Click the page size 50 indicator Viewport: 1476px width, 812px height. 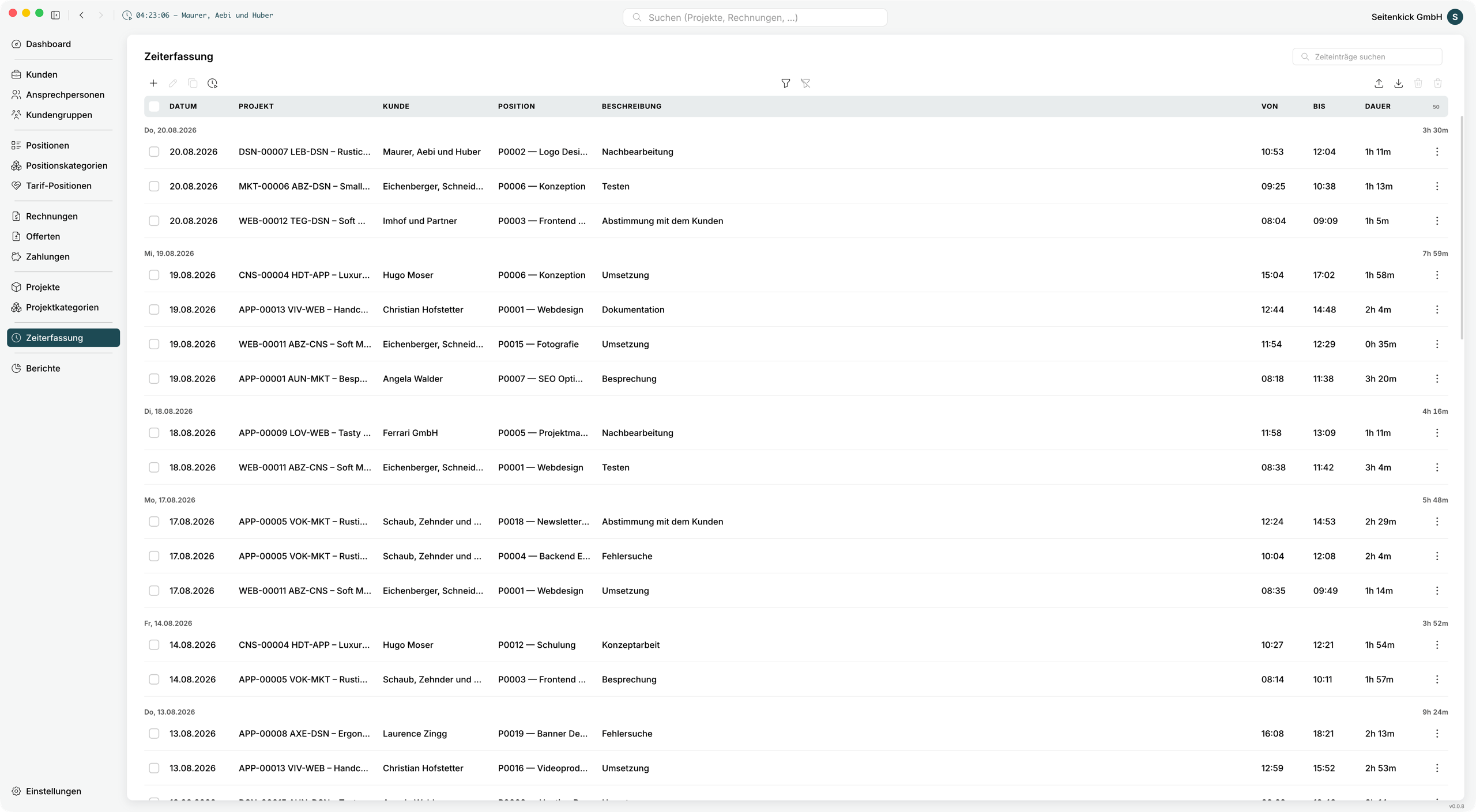tap(1436, 107)
